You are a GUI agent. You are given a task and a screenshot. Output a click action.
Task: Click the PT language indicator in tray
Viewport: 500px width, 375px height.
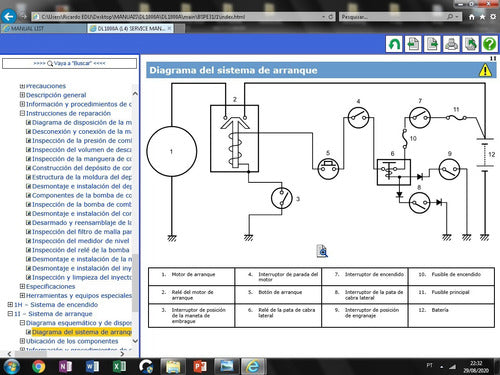(x=430, y=366)
